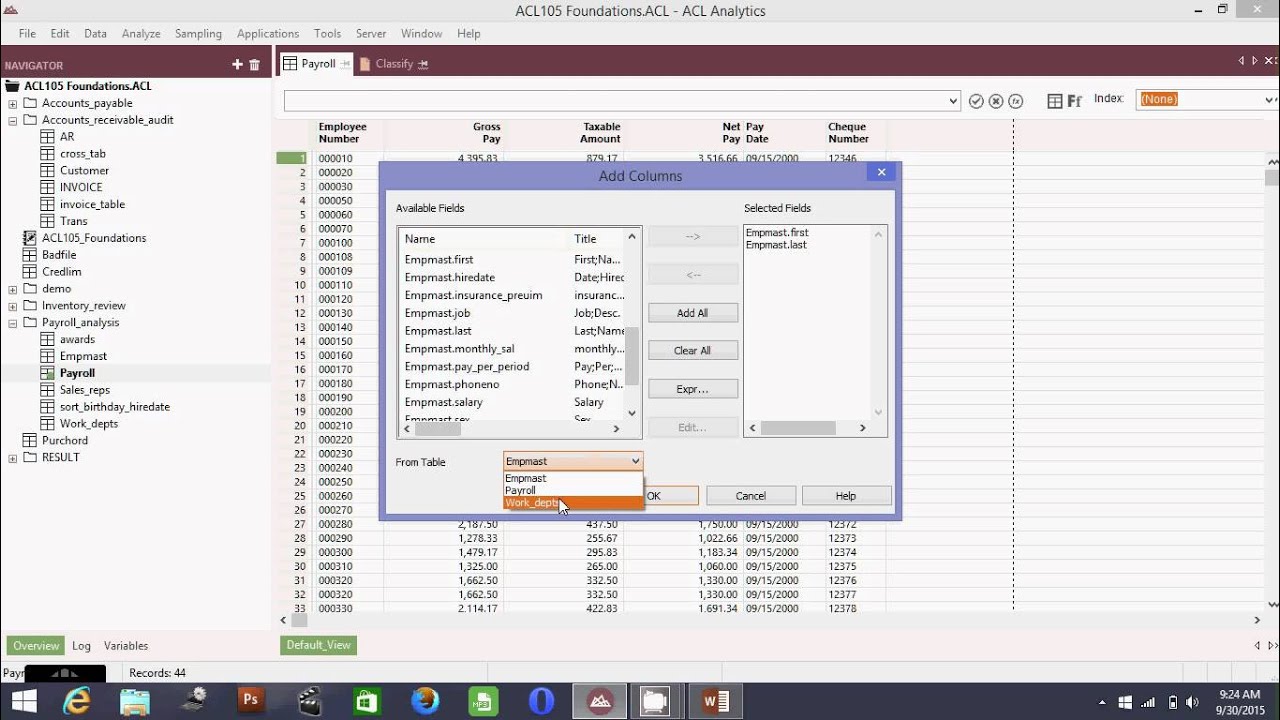Open the Work_depts table in Navigator
The height and width of the screenshot is (720, 1280).
89,424
